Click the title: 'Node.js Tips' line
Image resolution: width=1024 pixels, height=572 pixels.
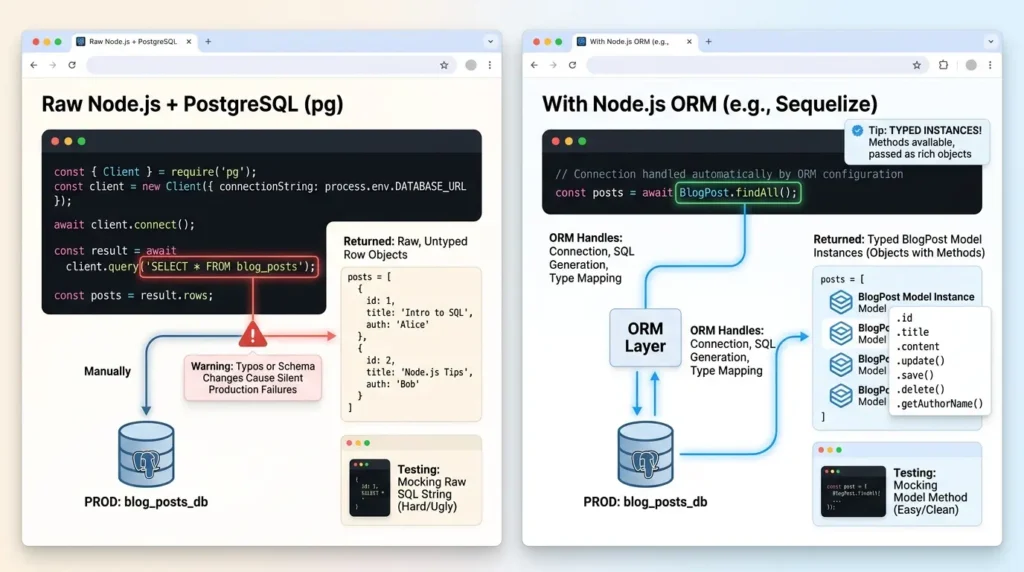419,372
